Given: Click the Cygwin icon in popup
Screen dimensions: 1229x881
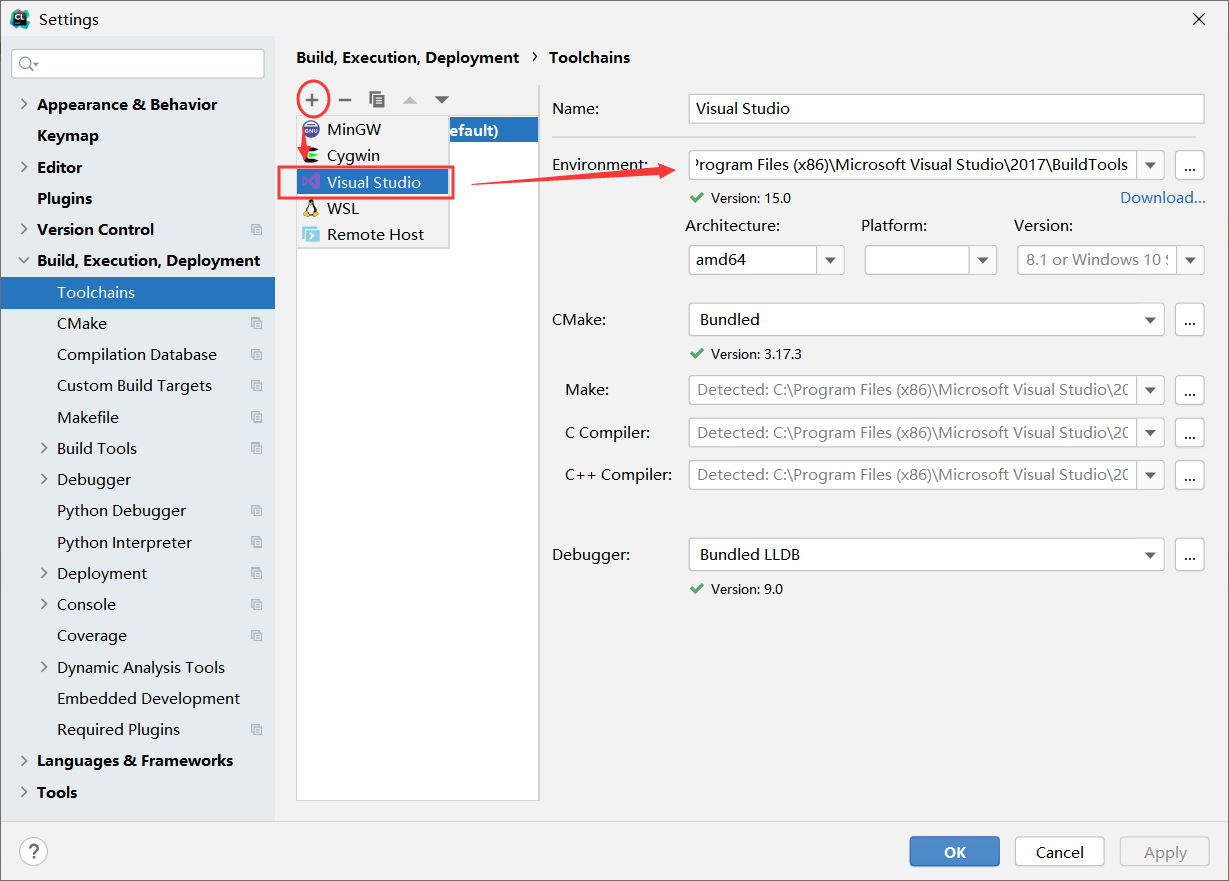Looking at the screenshot, I should pos(311,156).
